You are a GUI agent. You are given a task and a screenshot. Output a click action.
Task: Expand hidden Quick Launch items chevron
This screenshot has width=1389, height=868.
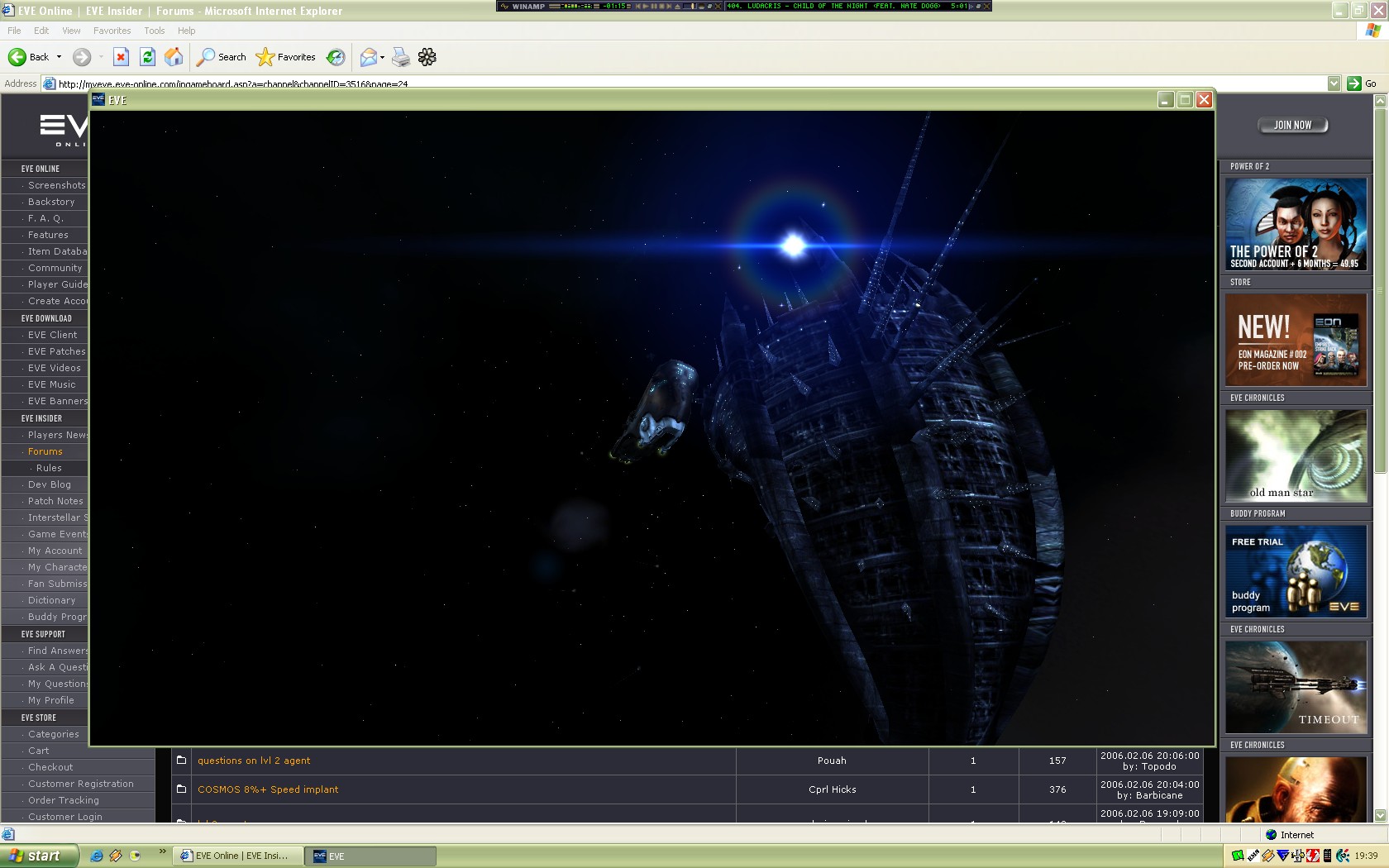pos(162,851)
